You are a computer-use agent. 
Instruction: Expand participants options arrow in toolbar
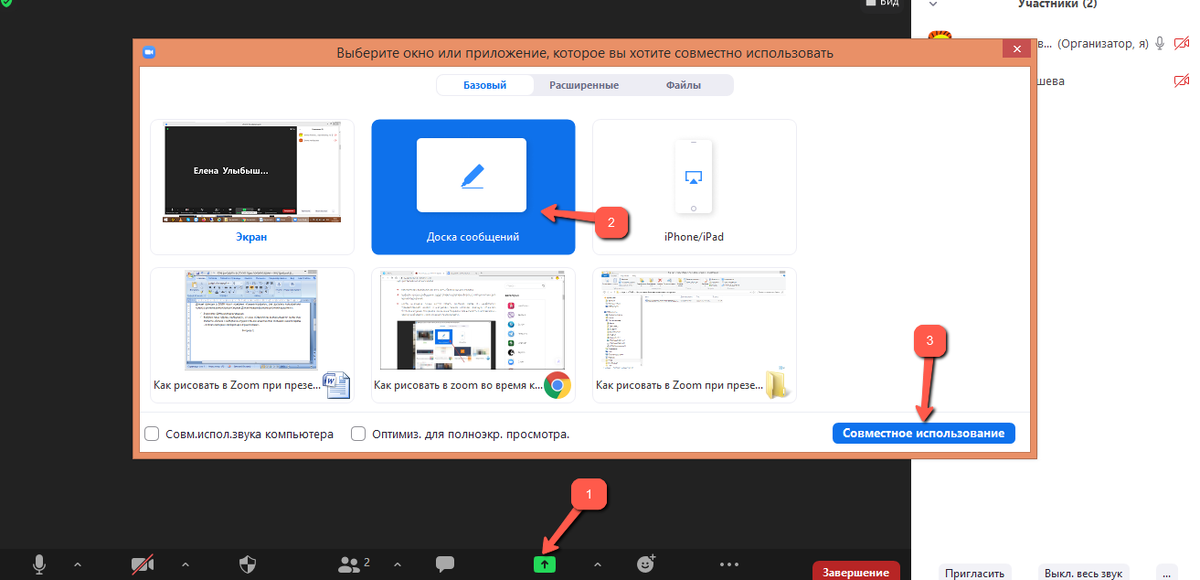[398, 564]
